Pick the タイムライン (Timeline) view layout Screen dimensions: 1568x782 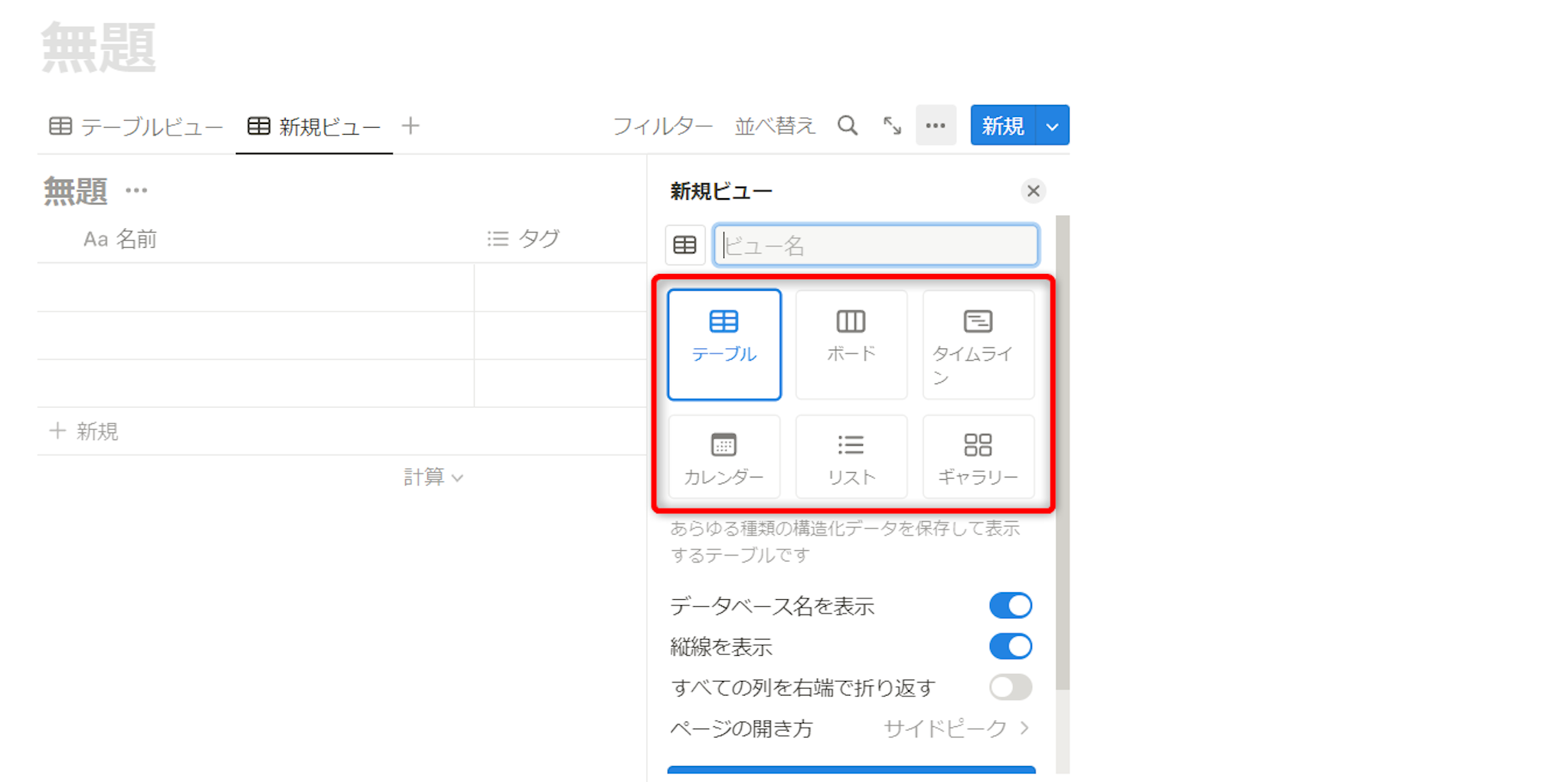tap(978, 344)
